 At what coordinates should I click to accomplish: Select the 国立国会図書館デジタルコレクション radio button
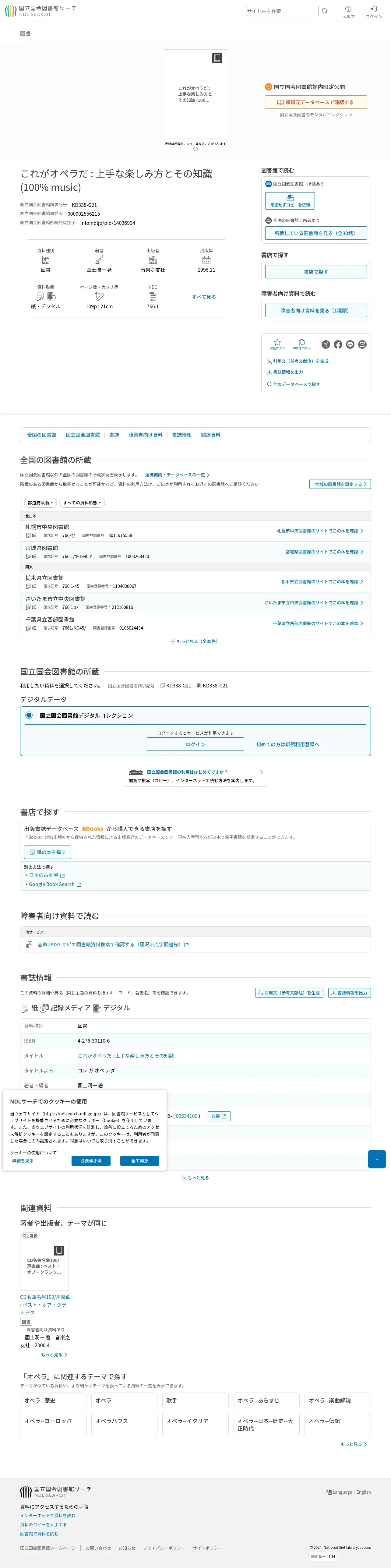coord(29,715)
